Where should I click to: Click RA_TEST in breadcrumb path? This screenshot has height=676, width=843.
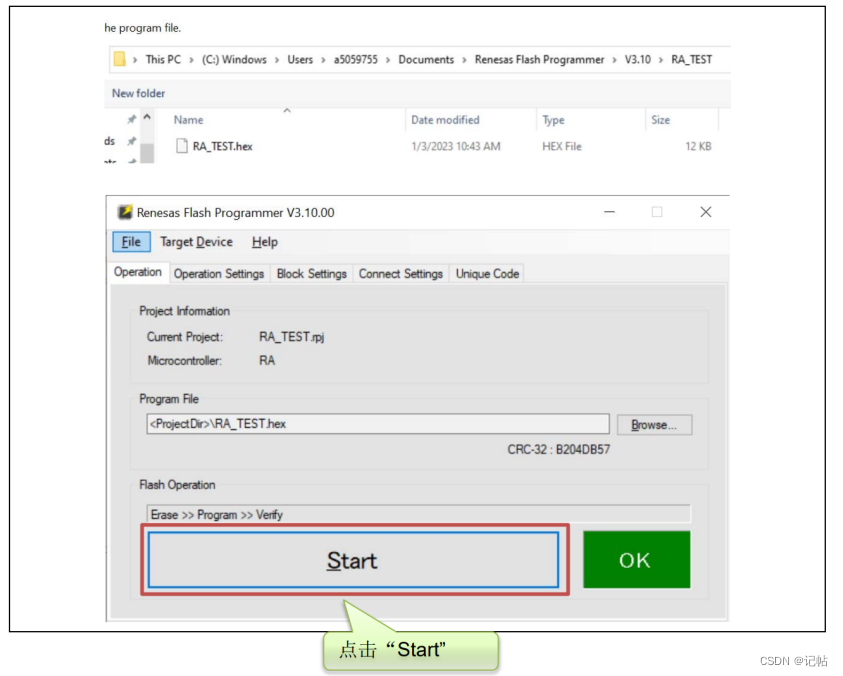coord(691,60)
